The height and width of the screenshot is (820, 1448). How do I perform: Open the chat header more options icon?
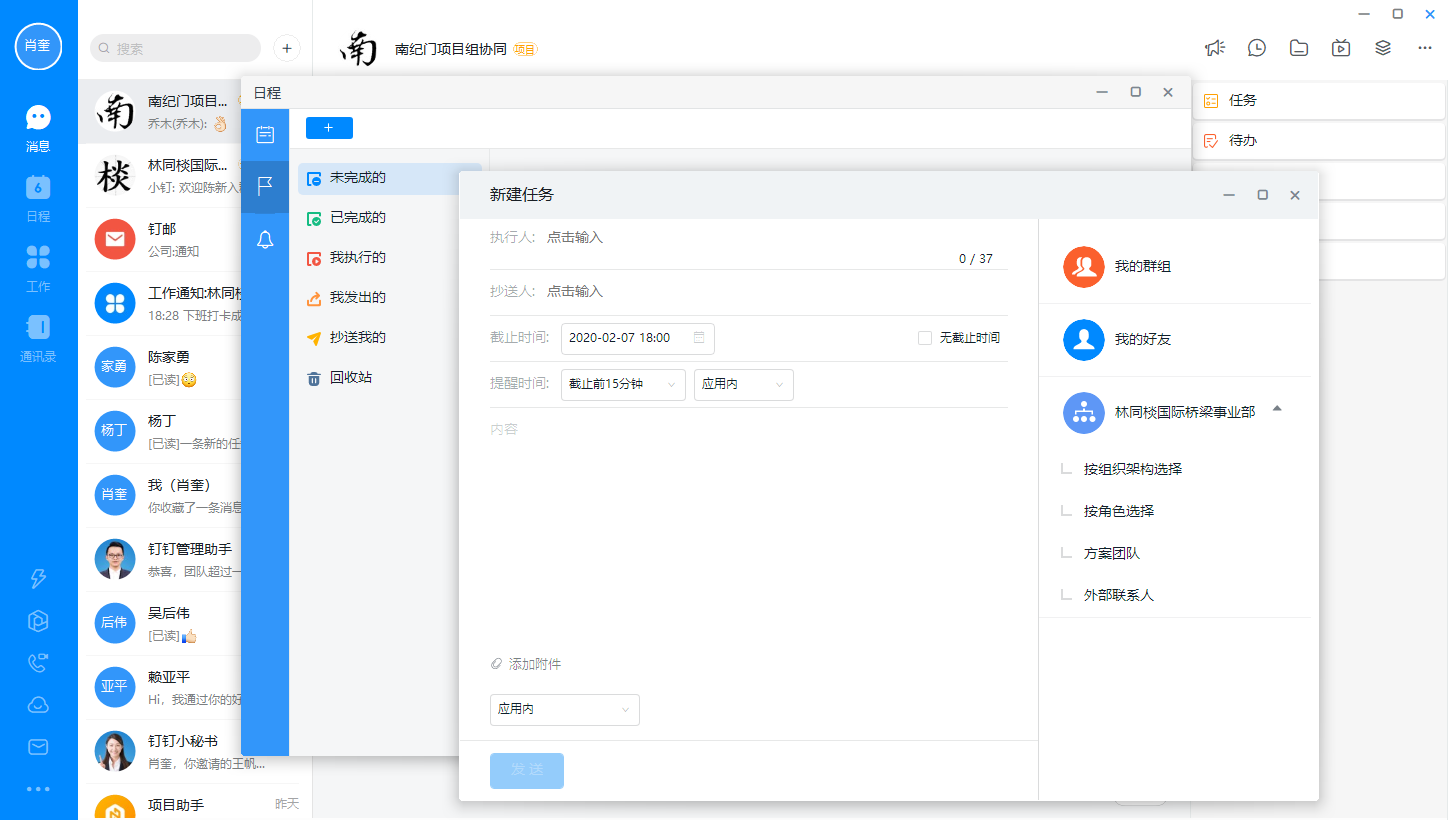tap(1425, 47)
